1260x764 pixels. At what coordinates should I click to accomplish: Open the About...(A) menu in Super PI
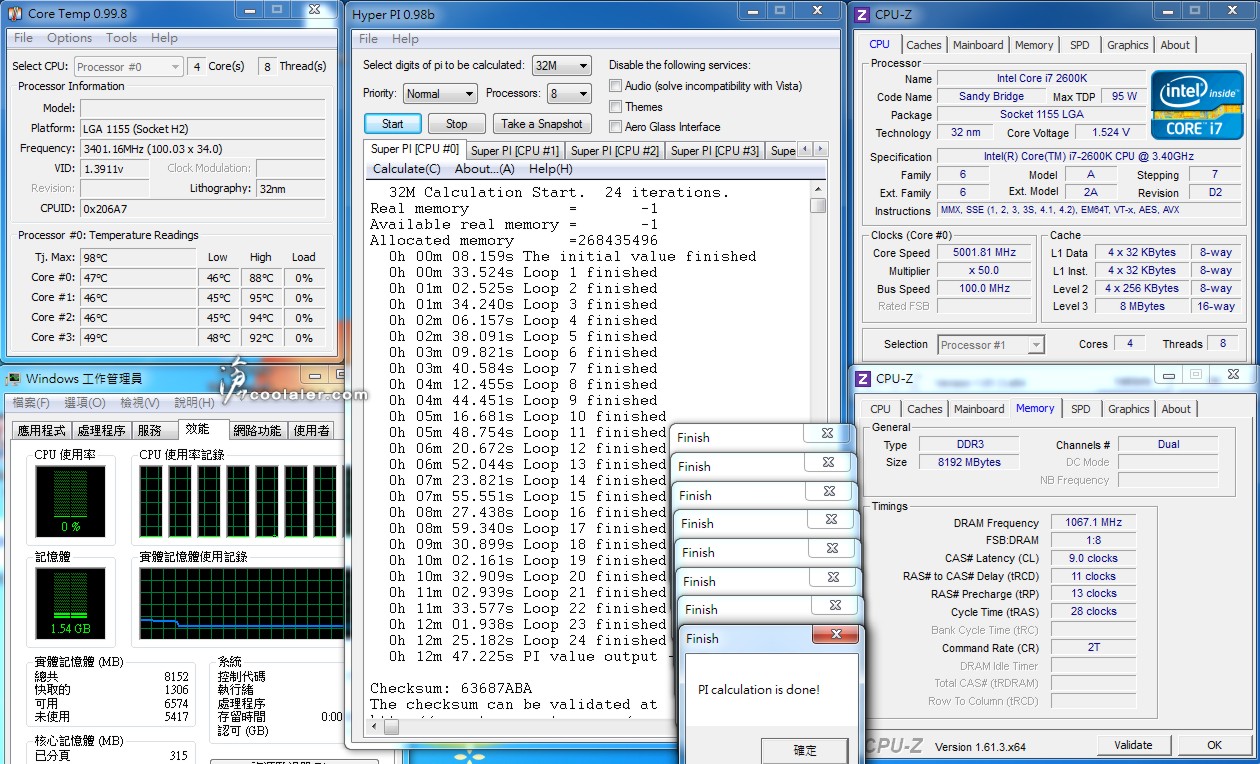[x=485, y=169]
